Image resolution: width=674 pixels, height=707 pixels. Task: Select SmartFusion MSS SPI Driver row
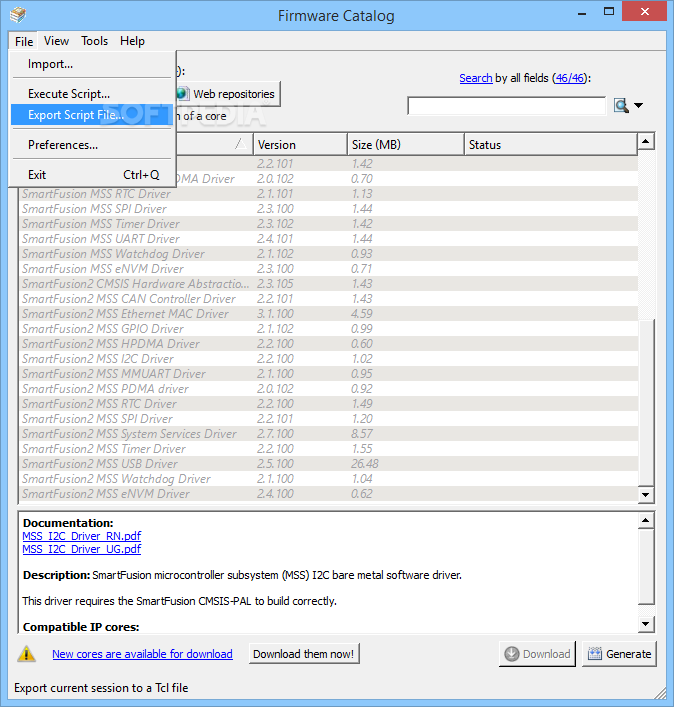pyautogui.click(x=328, y=209)
